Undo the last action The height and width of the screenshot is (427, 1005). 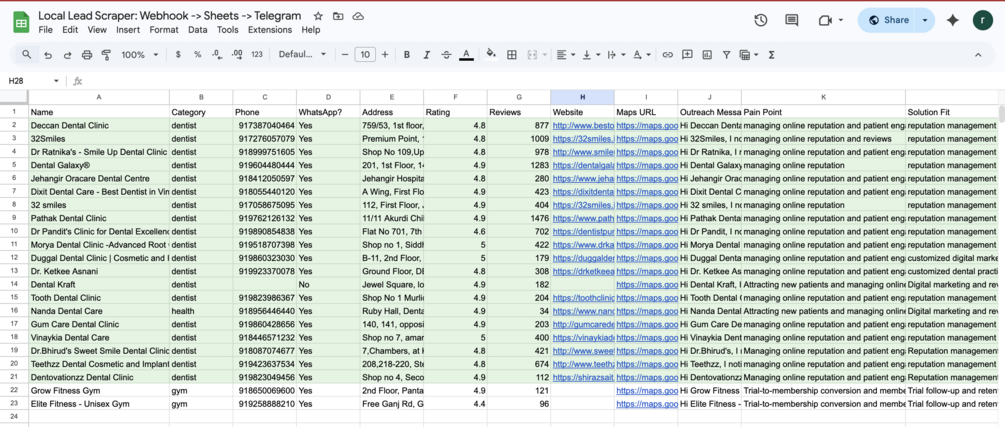pos(47,55)
